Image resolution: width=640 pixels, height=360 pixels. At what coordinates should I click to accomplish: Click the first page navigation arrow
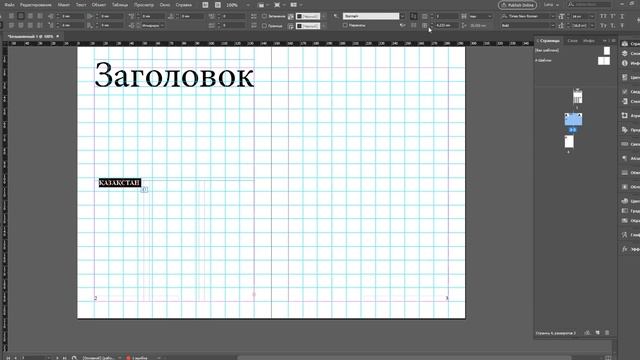(x=8, y=358)
